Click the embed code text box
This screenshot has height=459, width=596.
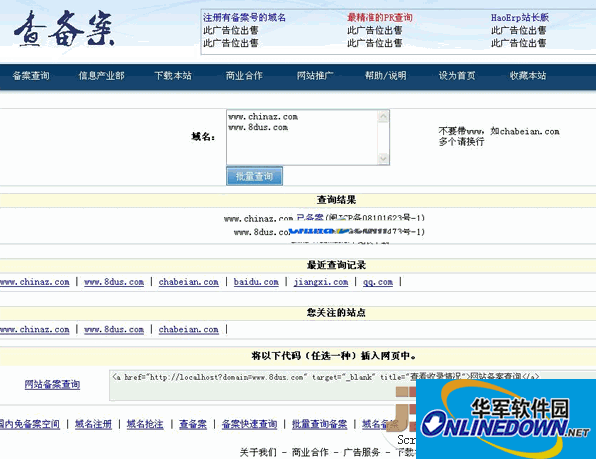pyautogui.click(x=262, y=385)
